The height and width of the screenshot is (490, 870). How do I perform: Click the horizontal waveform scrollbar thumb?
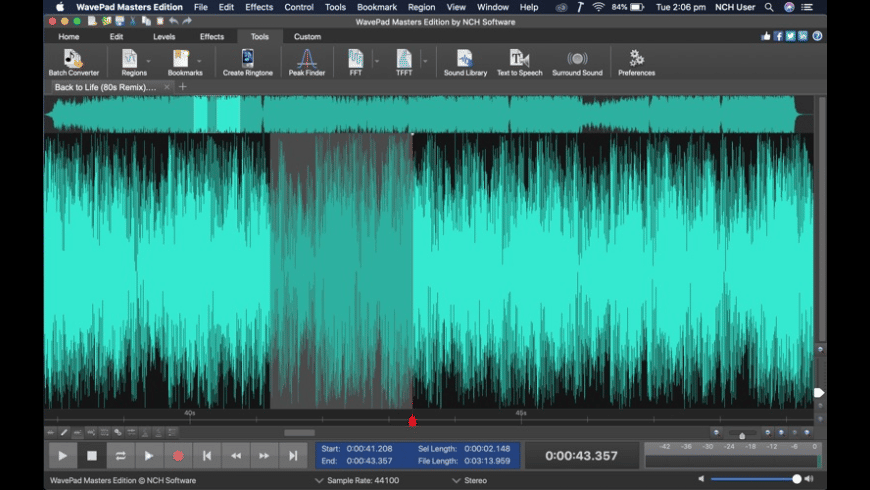click(300, 433)
